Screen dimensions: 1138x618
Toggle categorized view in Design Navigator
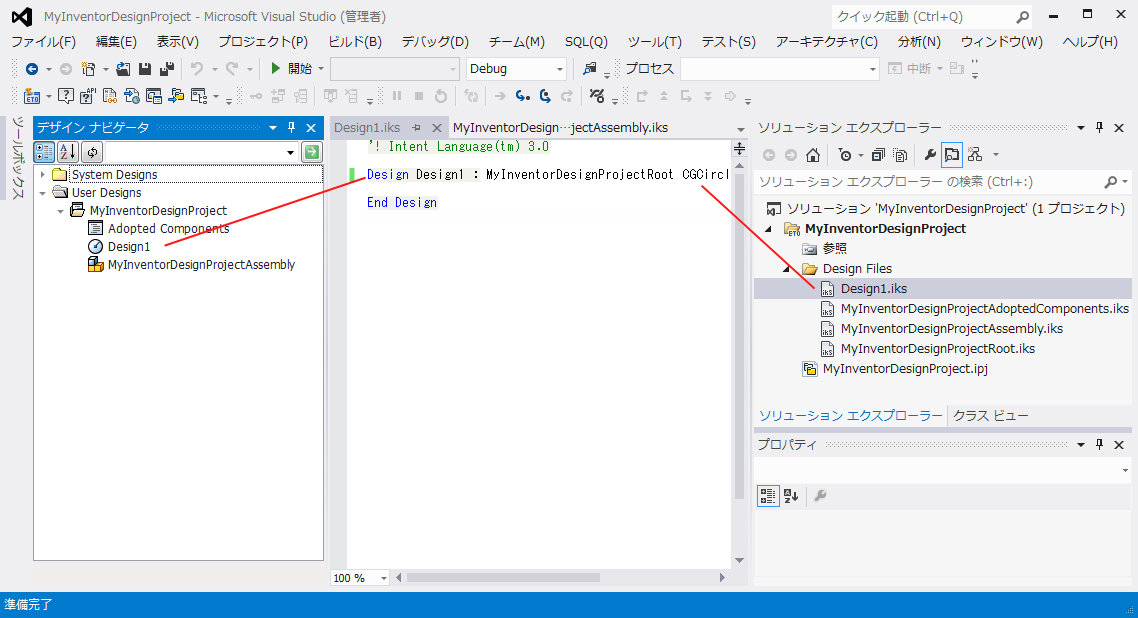[x=44, y=152]
